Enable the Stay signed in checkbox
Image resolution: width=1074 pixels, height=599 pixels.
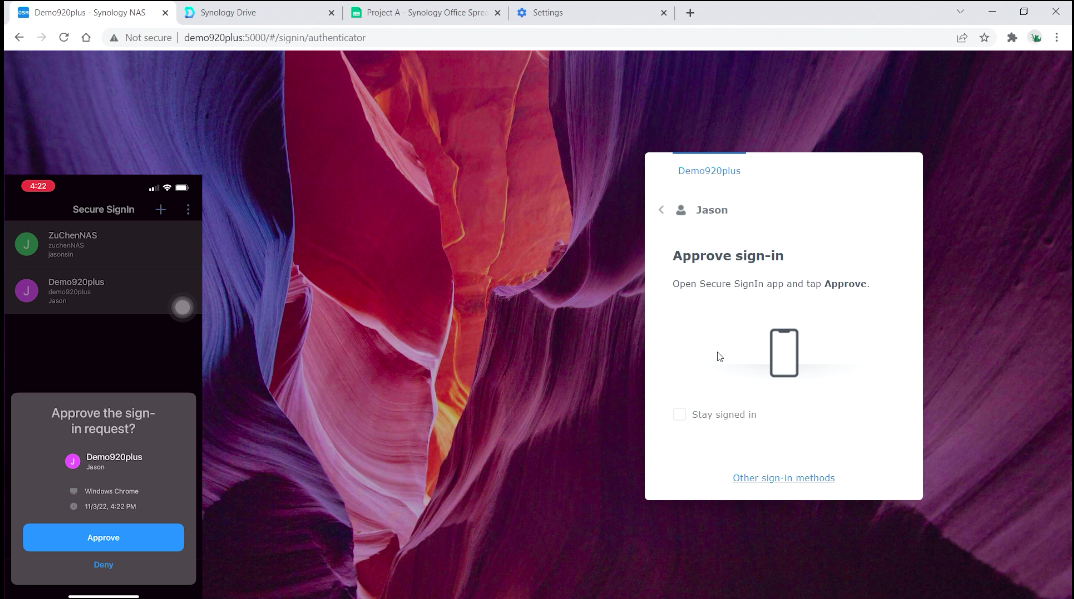point(679,414)
